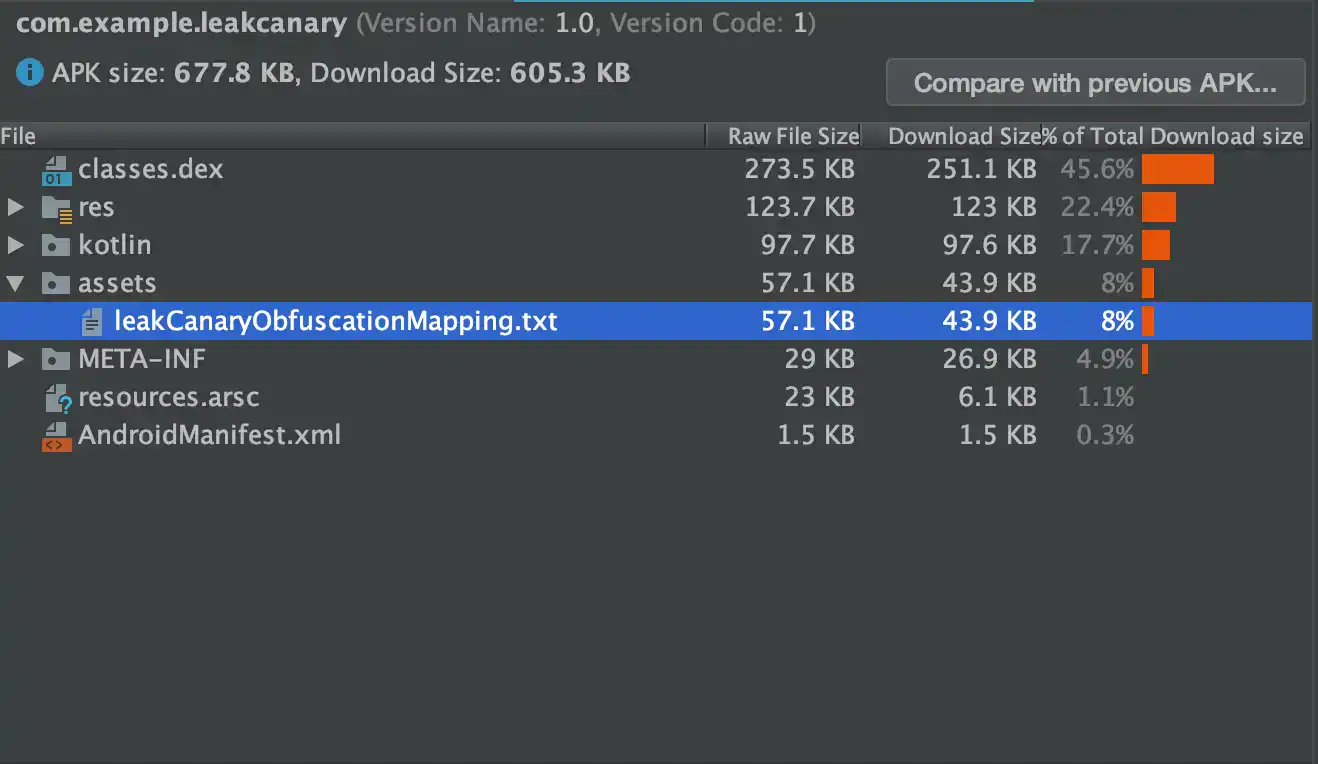Click the 1.1% percentage value
Viewport: 1318px width, 764px height.
click(x=1105, y=398)
